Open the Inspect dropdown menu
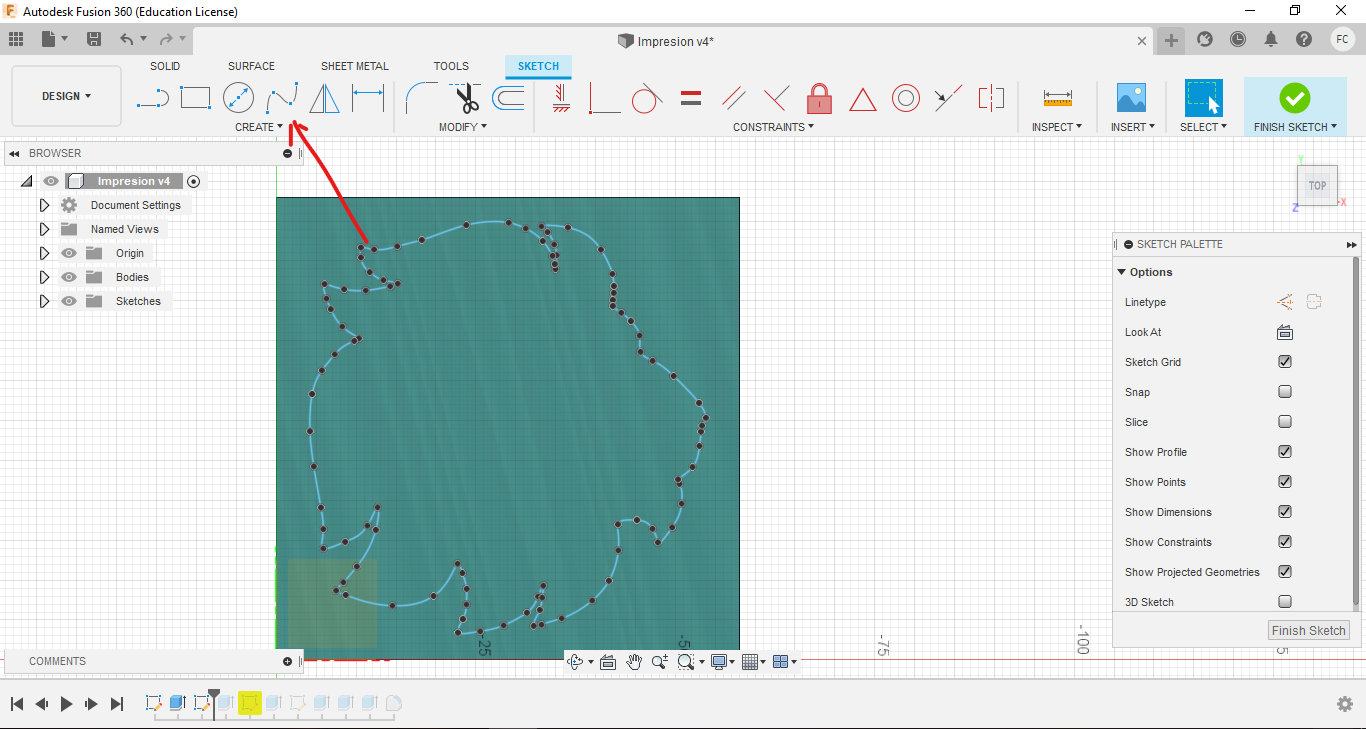 [1057, 127]
